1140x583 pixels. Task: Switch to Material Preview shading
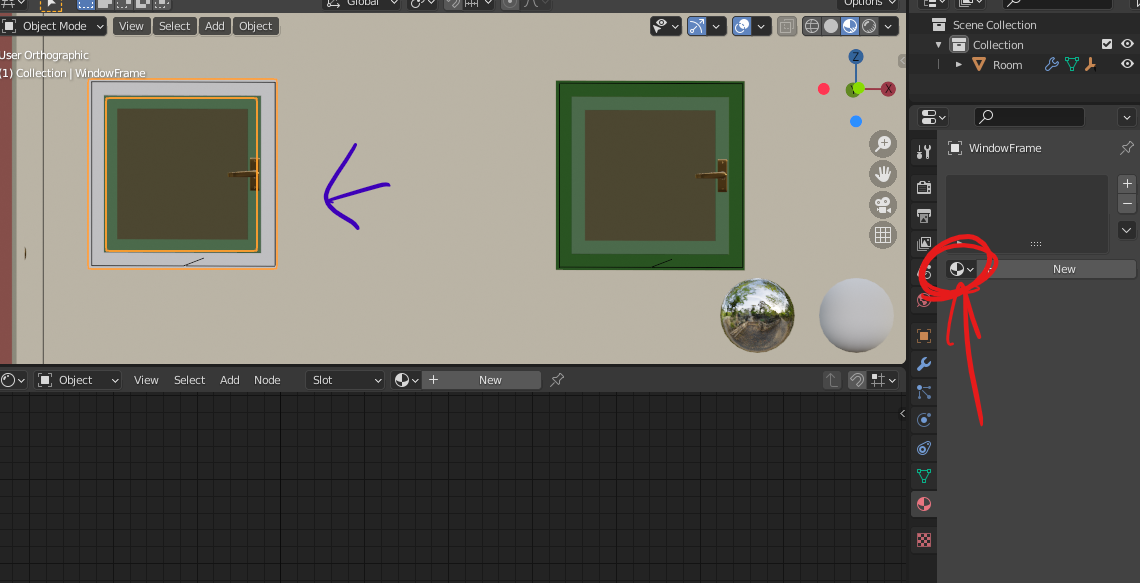pos(849,27)
